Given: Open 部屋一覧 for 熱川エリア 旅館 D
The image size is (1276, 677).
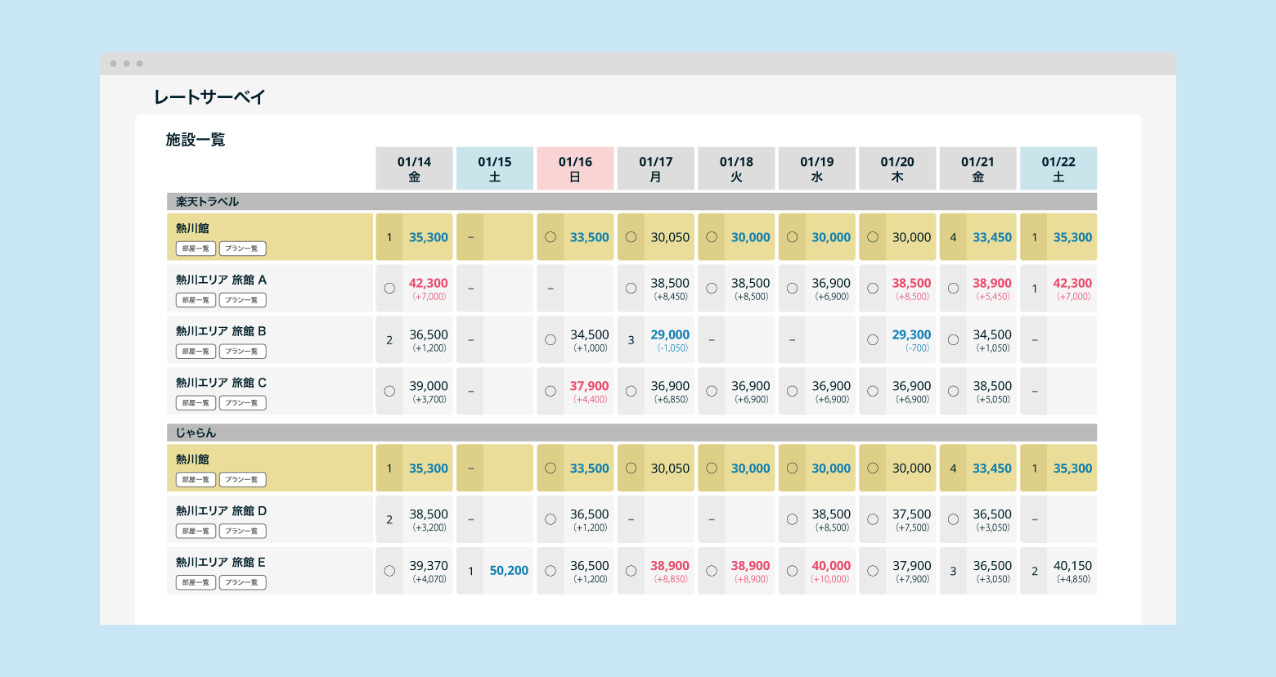Looking at the screenshot, I should click(x=196, y=531).
